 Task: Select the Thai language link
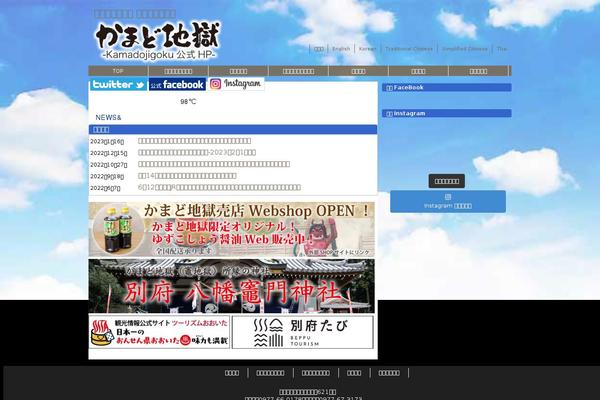pos(502,49)
